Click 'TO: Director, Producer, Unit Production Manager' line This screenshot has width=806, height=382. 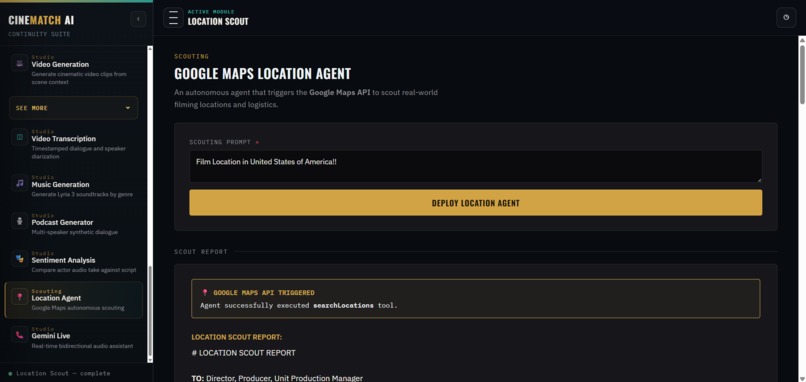(277, 378)
